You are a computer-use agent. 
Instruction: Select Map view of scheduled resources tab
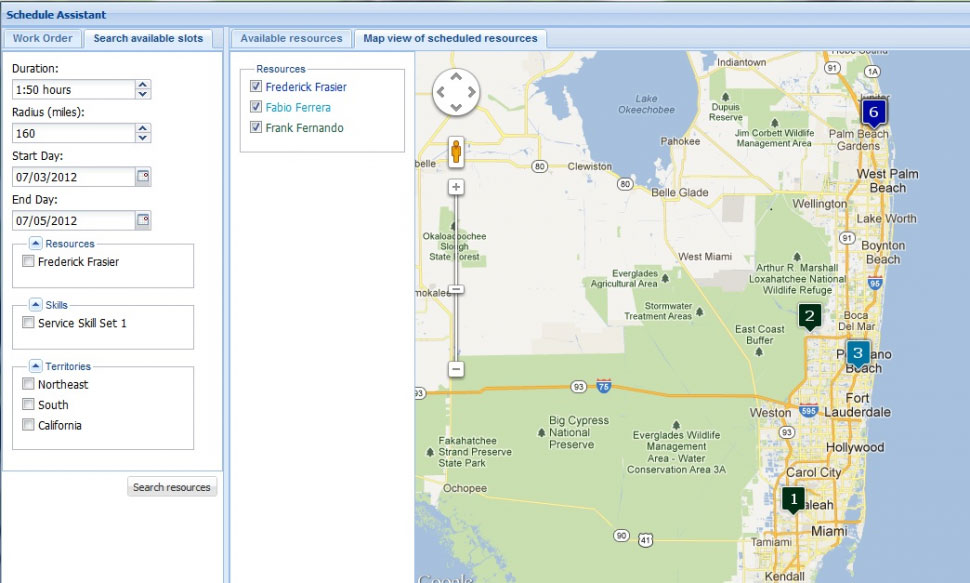point(450,38)
